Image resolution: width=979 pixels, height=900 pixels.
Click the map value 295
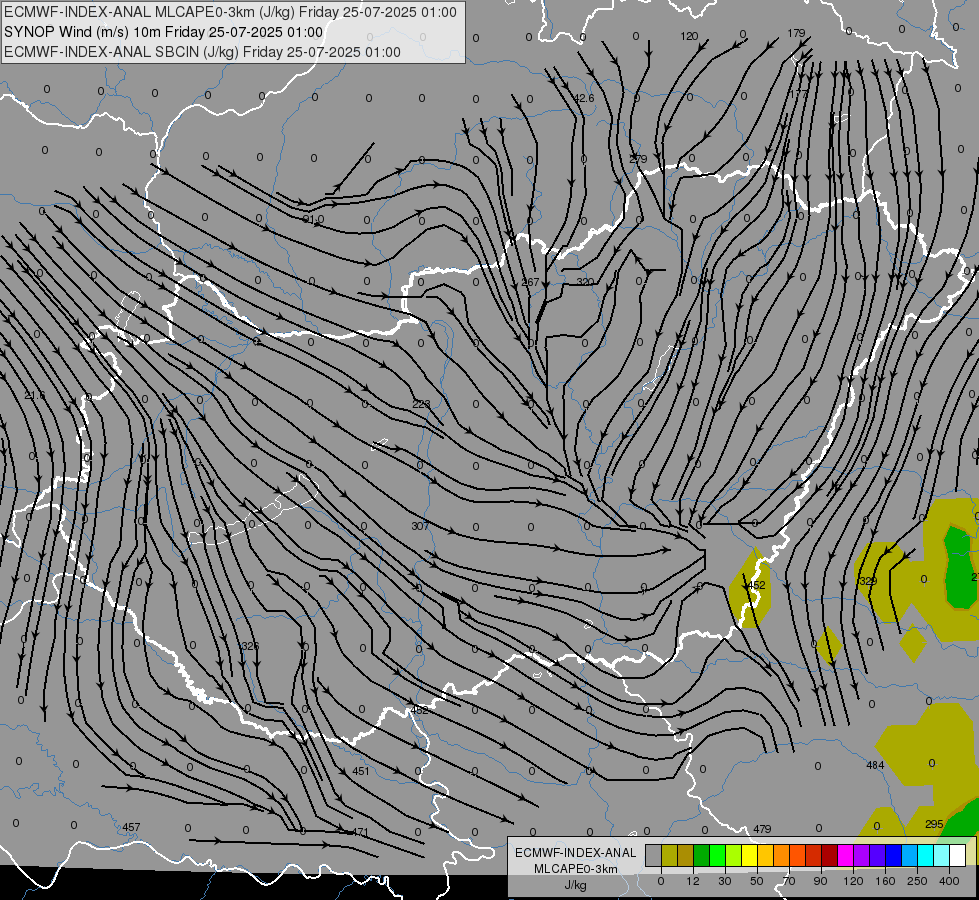pos(934,824)
